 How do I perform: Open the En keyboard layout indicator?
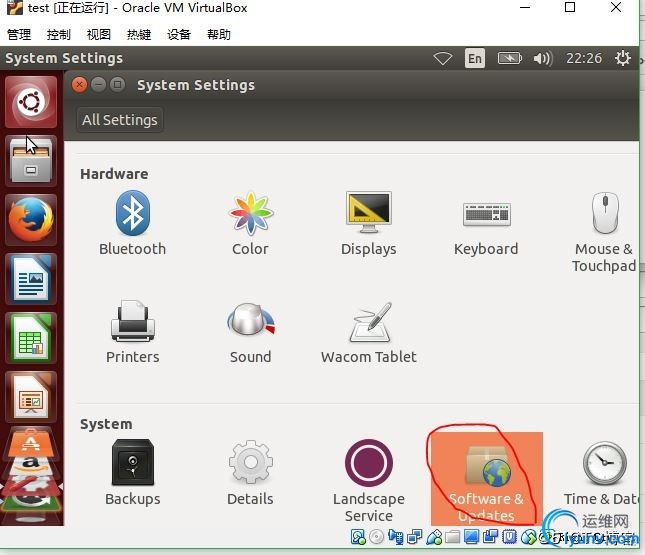point(475,58)
